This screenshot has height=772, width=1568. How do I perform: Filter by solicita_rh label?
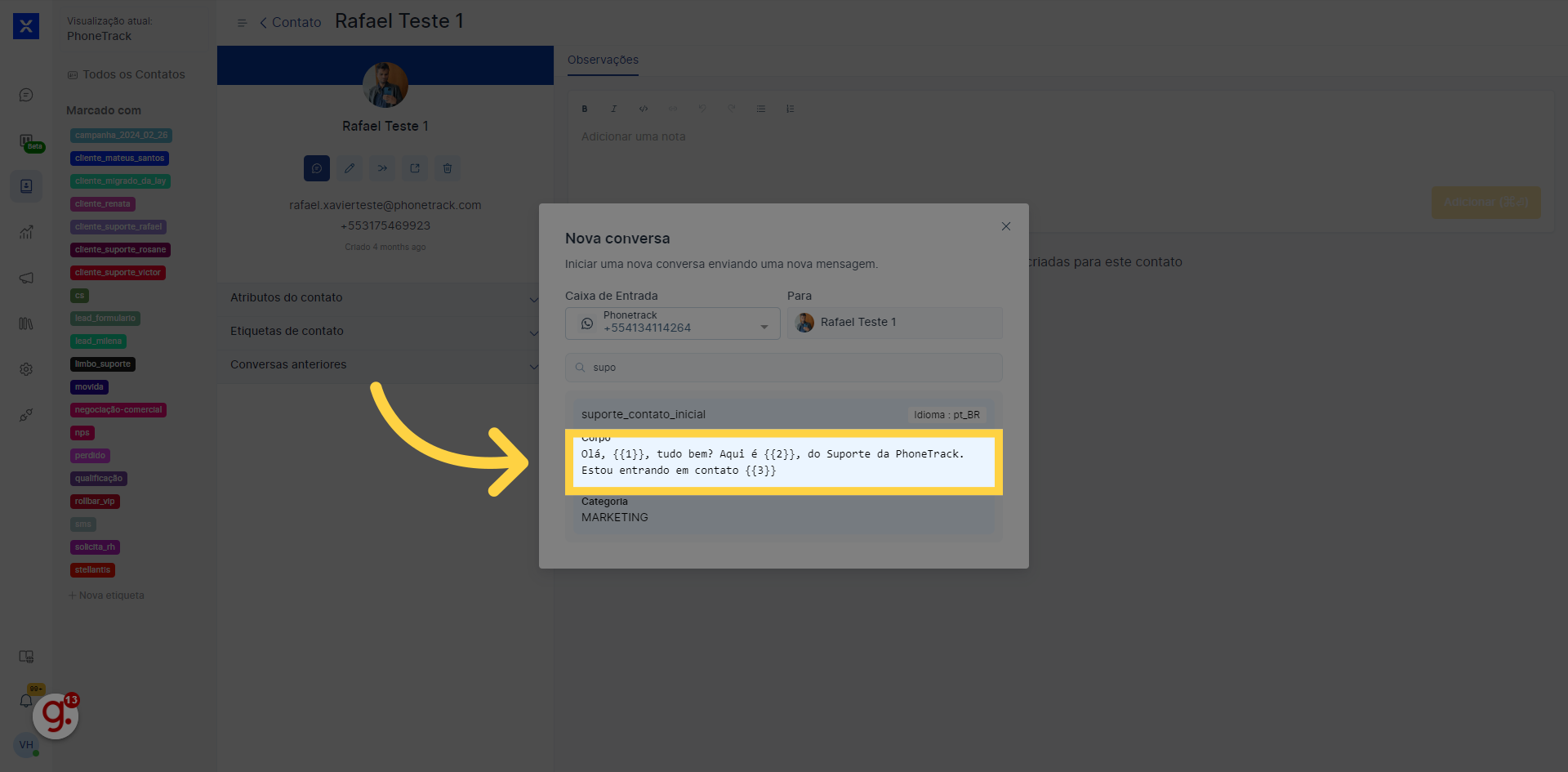(x=95, y=547)
